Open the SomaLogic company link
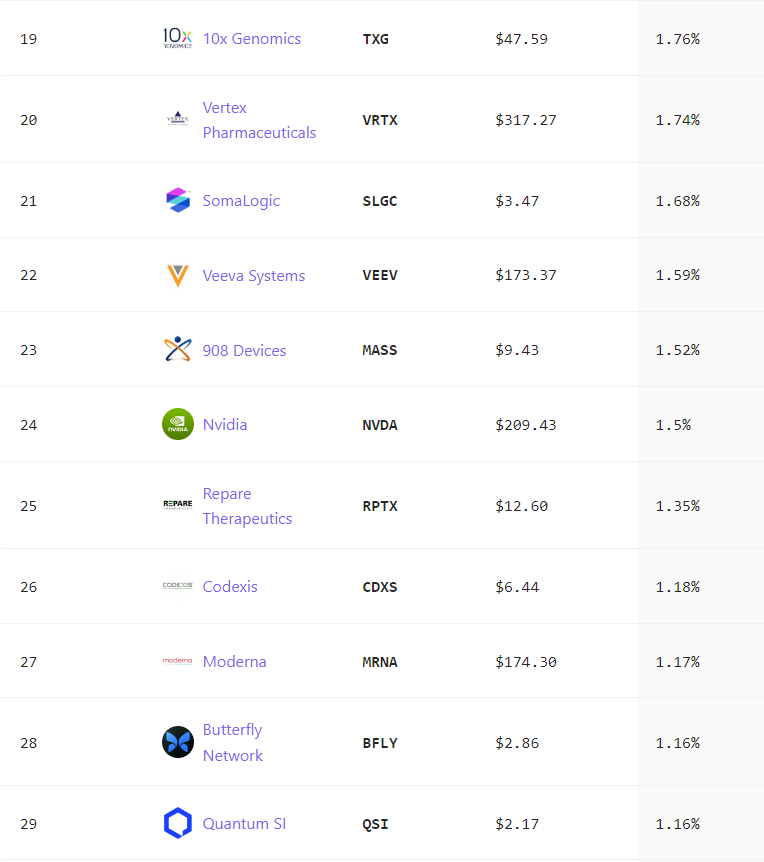The image size is (764, 862). [x=241, y=201]
